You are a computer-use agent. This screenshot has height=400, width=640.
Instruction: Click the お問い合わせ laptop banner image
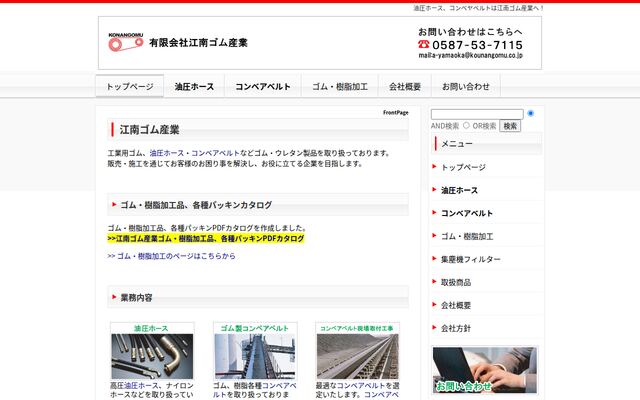point(485,370)
